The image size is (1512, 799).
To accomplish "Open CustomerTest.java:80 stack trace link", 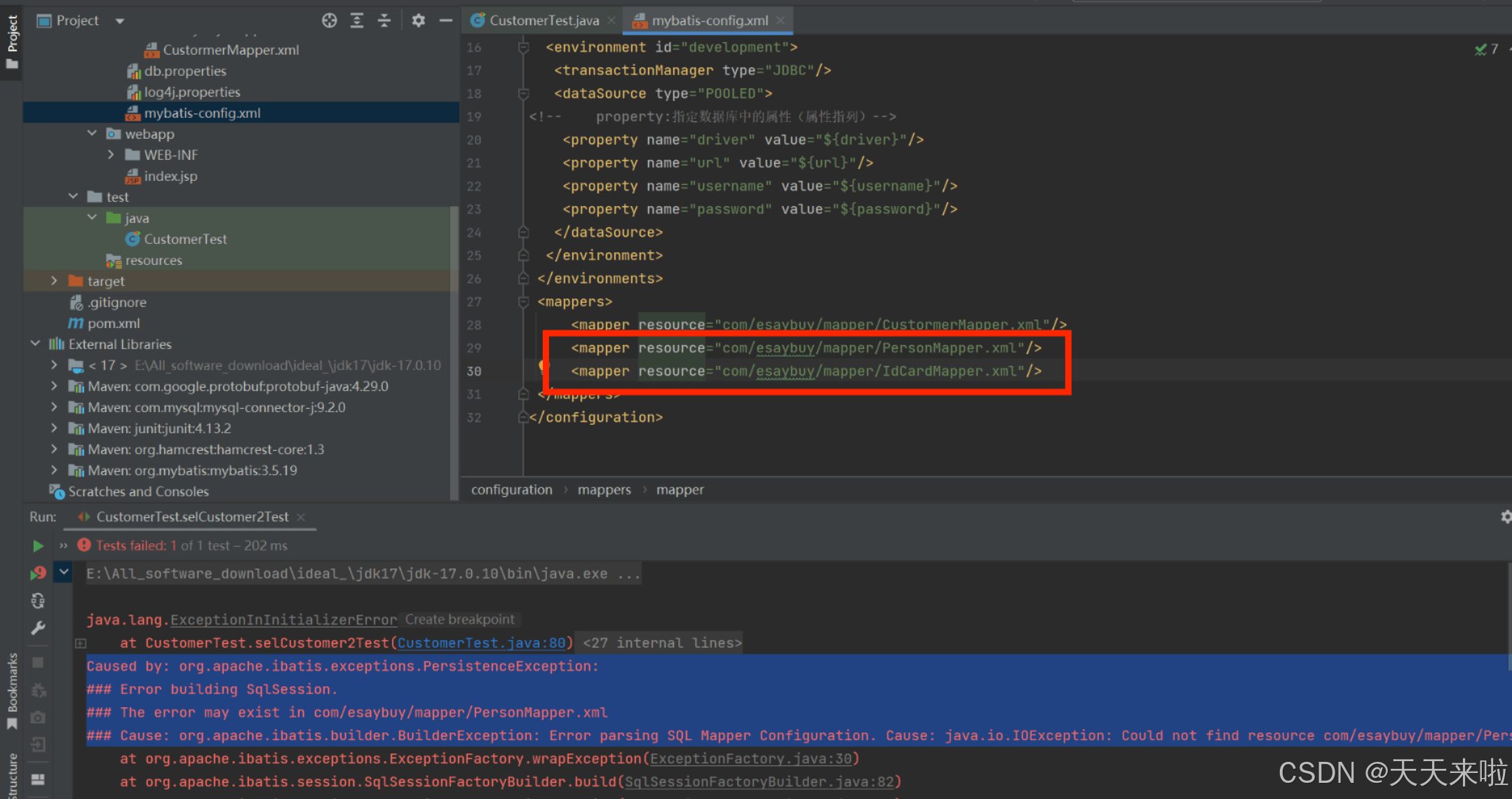I will point(482,643).
